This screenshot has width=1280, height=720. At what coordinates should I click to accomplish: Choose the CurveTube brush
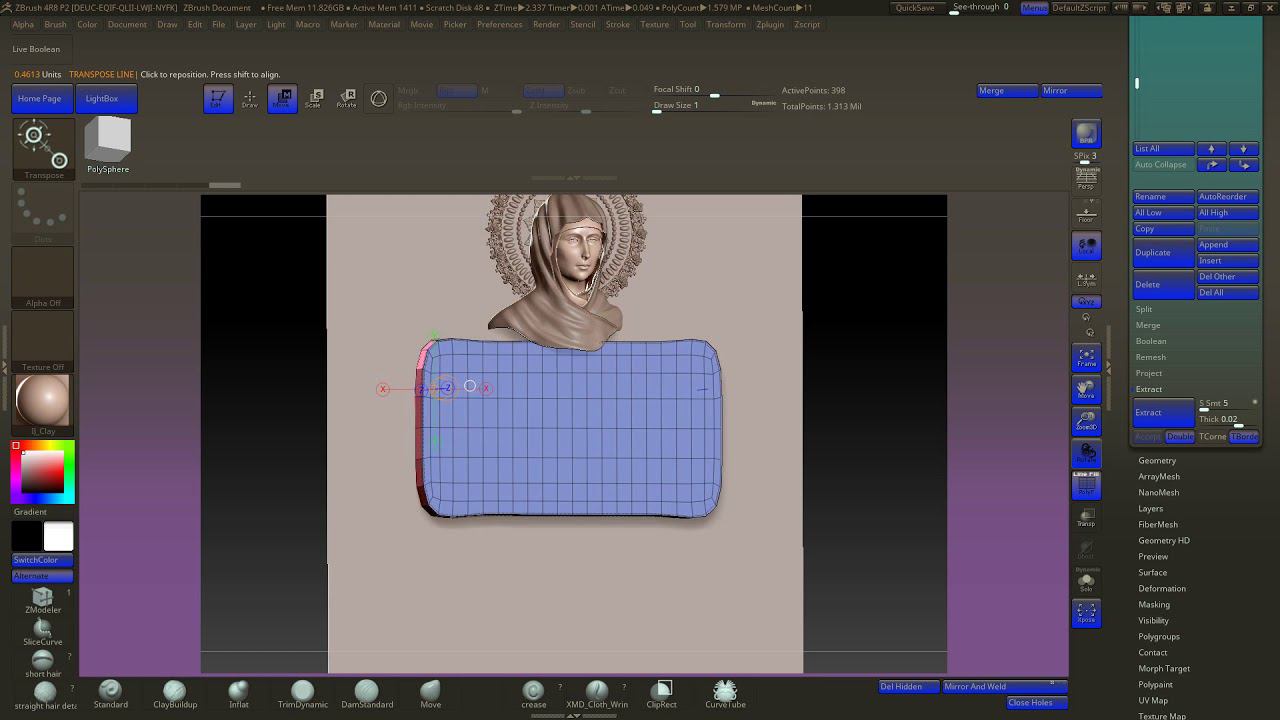coord(725,692)
